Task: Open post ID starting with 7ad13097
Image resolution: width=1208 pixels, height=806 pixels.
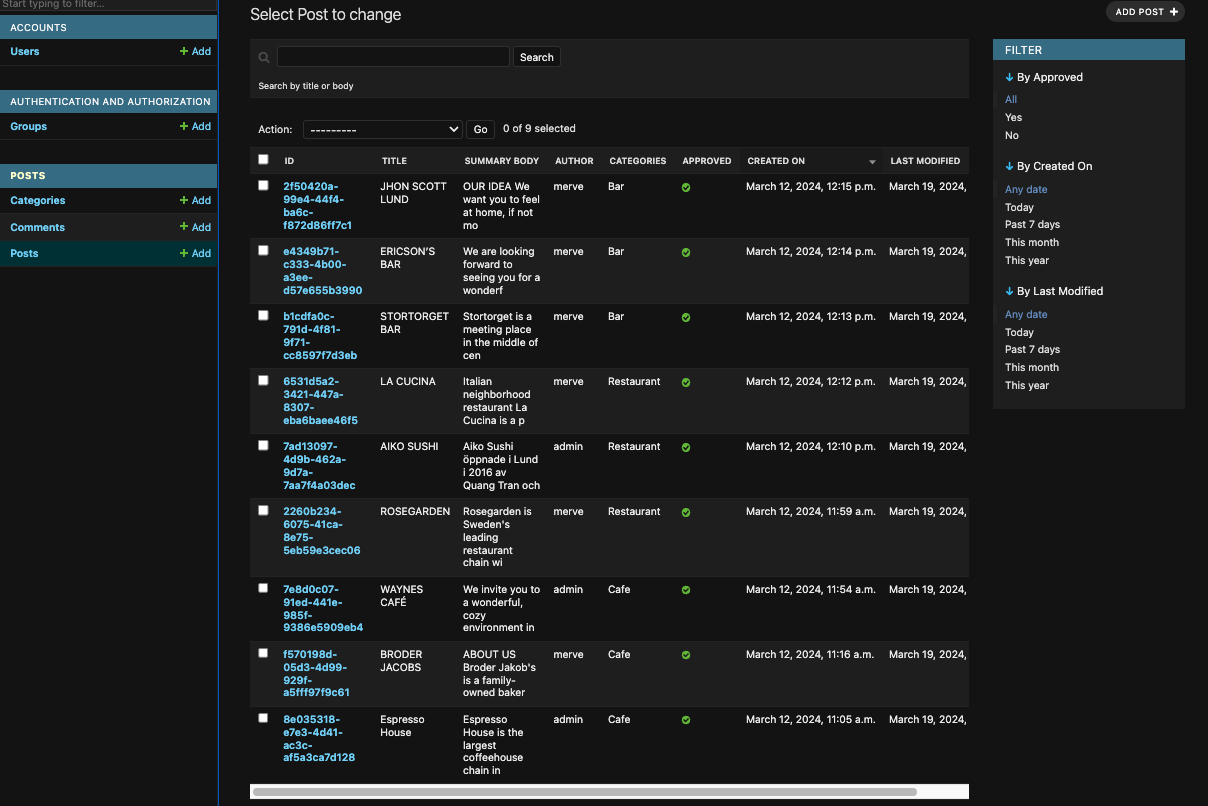Action: click(x=319, y=466)
